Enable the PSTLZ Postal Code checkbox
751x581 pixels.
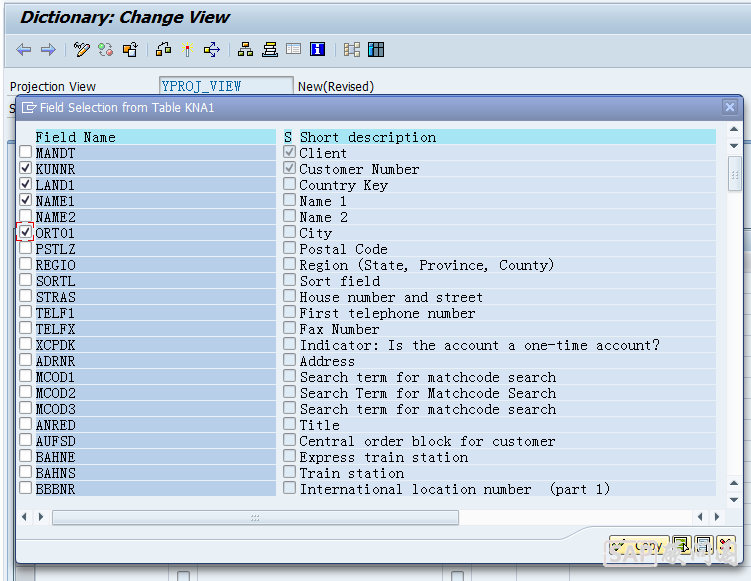pos(25,249)
